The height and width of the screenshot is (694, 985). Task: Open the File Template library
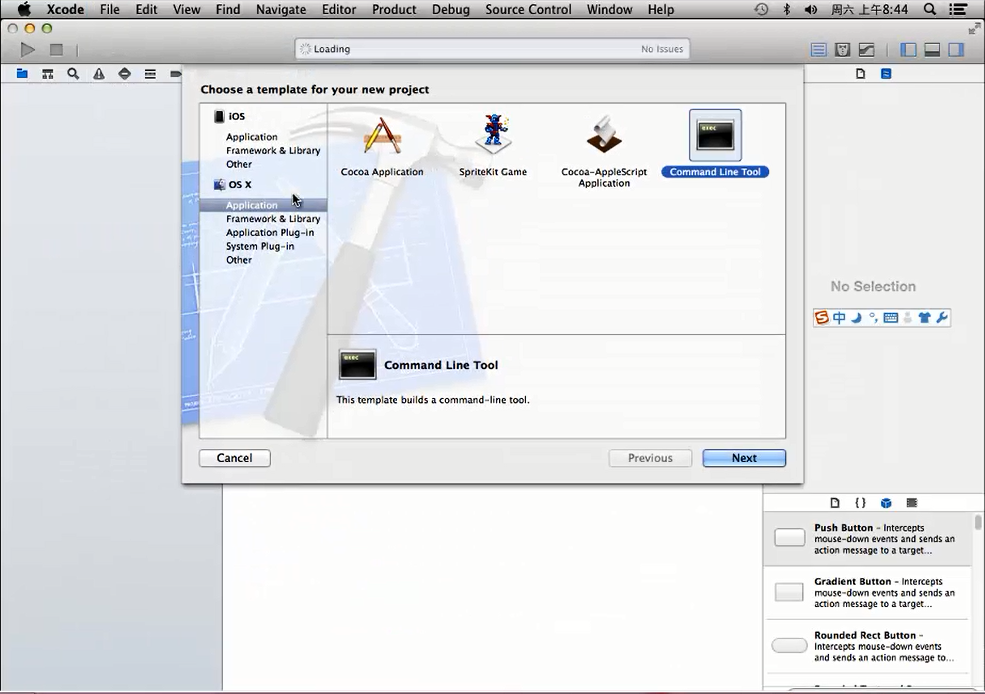[835, 502]
